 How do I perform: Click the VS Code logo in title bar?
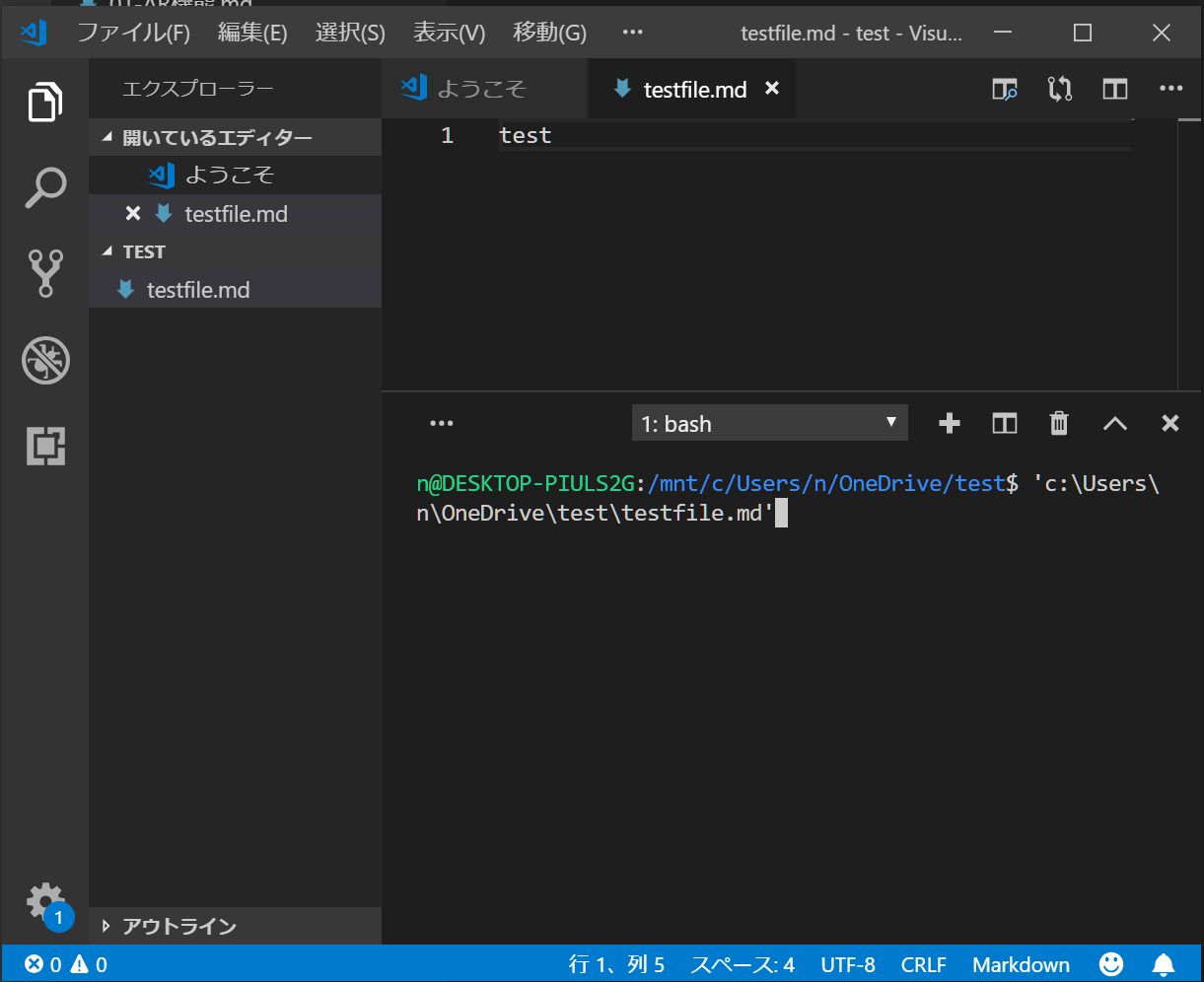[34, 33]
